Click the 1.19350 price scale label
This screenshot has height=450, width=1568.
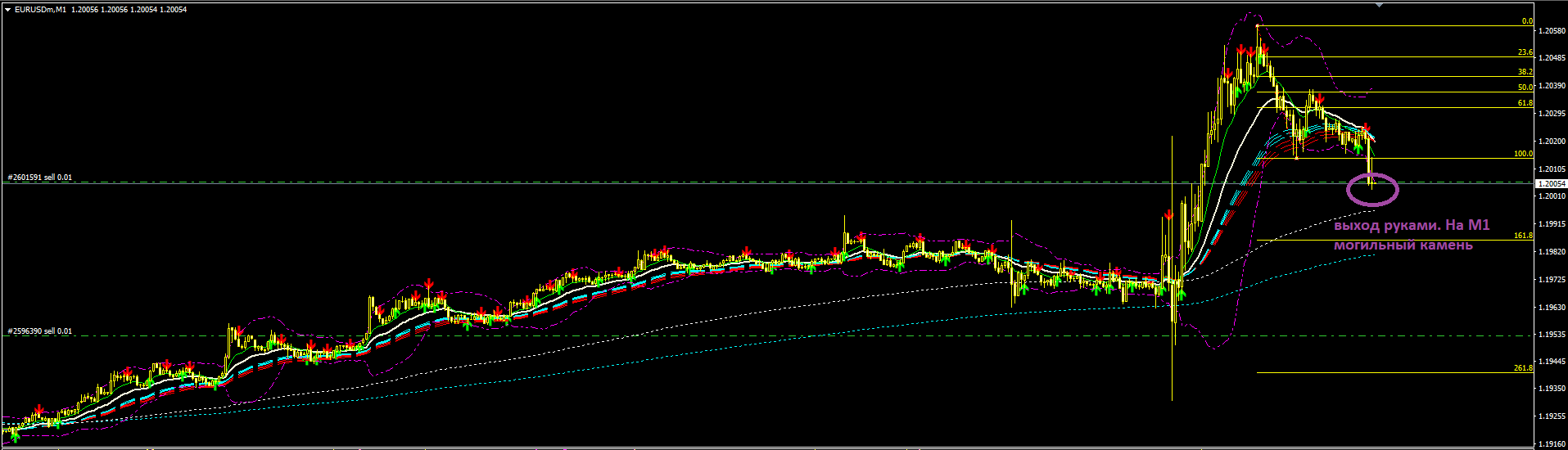click(1552, 389)
